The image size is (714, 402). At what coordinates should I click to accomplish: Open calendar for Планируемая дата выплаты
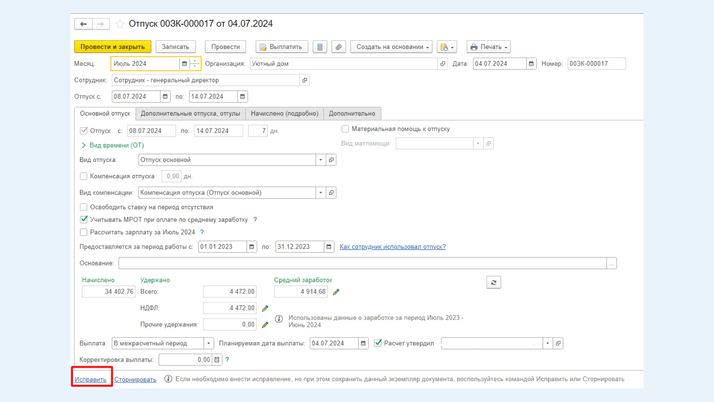(363, 343)
